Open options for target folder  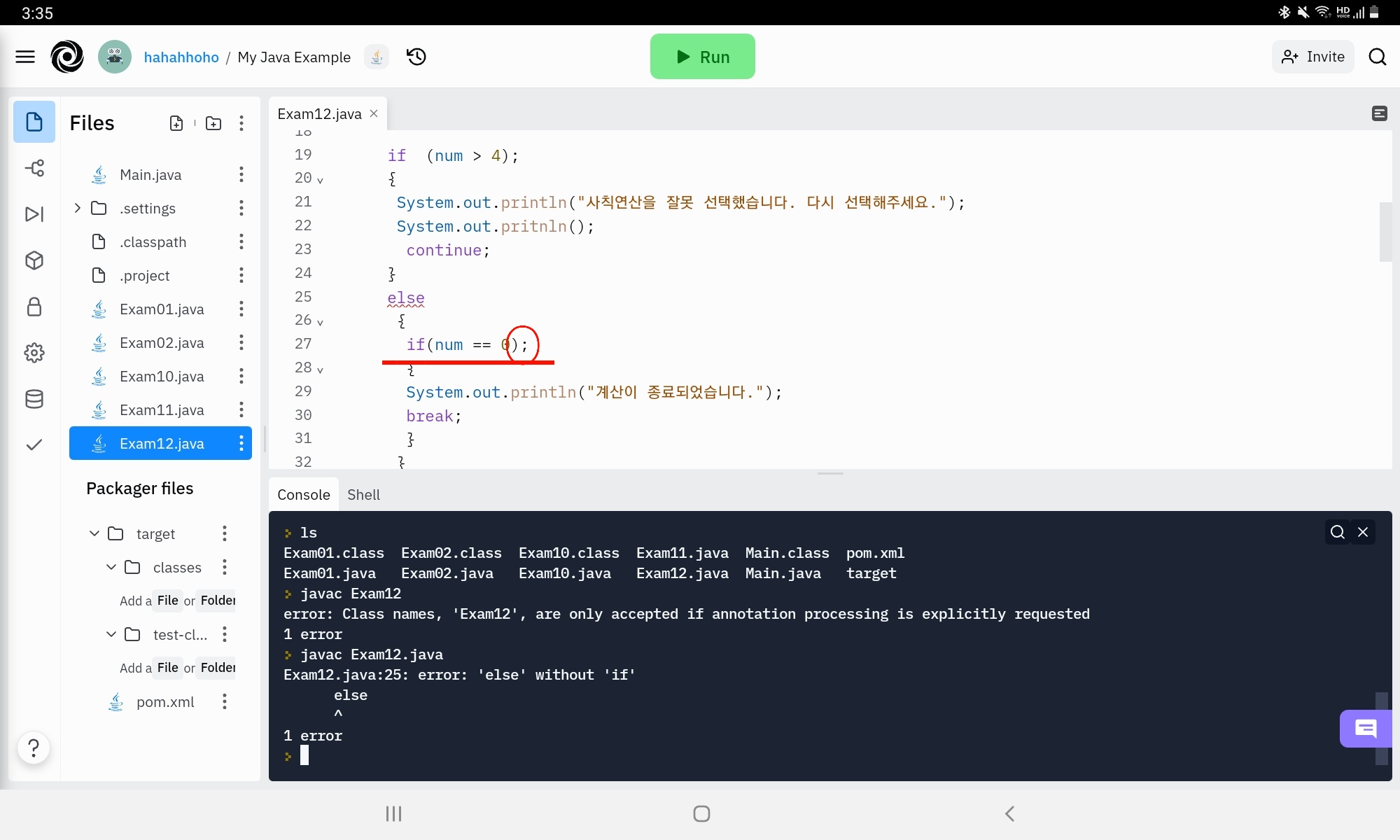click(225, 533)
